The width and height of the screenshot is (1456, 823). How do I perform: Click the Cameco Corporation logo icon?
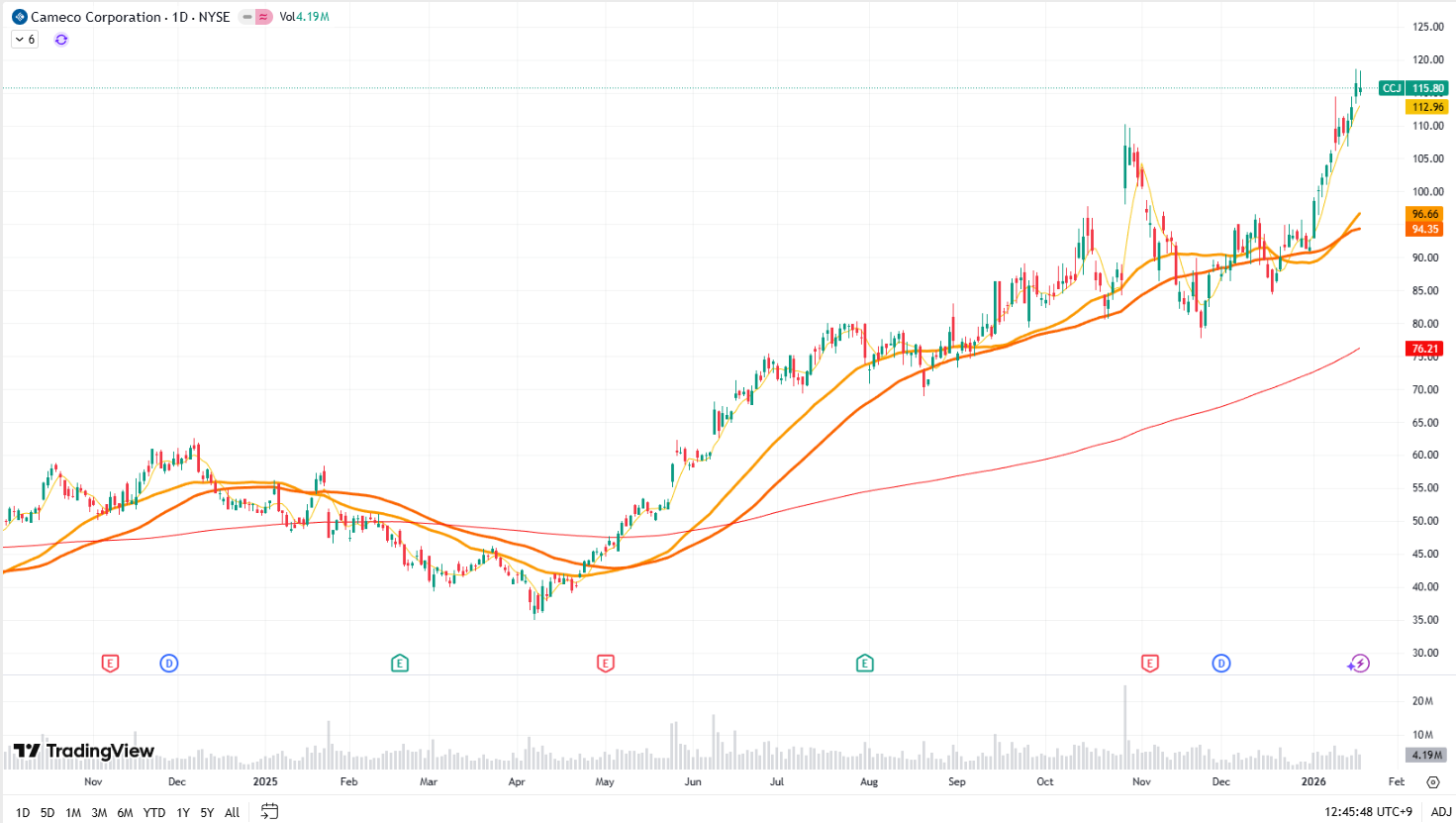(x=19, y=17)
